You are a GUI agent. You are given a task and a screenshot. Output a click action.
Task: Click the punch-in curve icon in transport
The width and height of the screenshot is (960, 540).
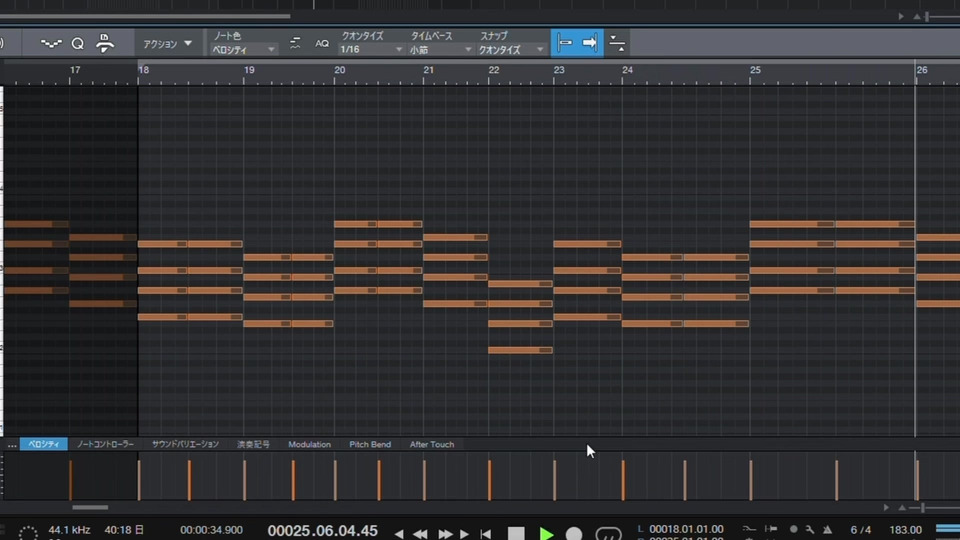749,529
